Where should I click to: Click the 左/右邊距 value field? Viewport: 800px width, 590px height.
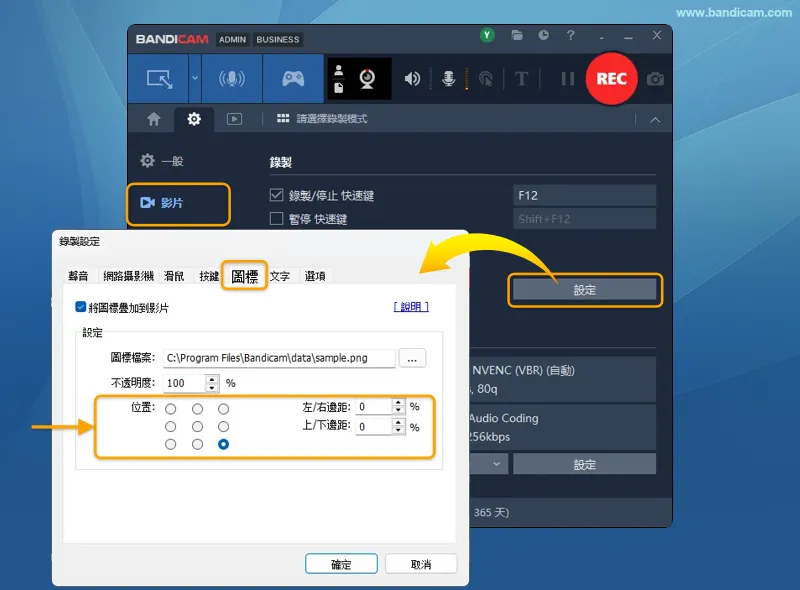(374, 407)
